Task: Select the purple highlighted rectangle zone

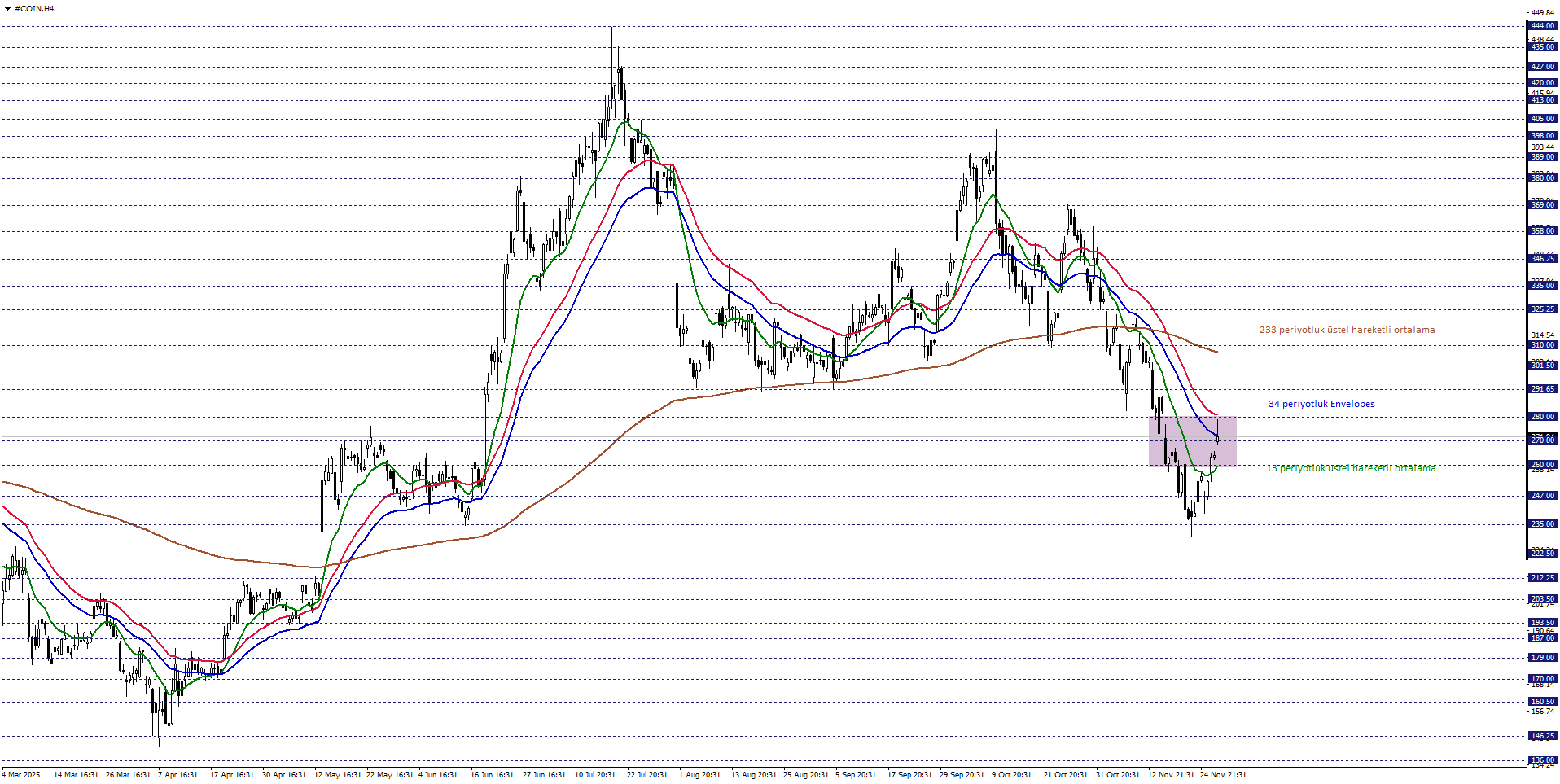Action: [x=1192, y=441]
